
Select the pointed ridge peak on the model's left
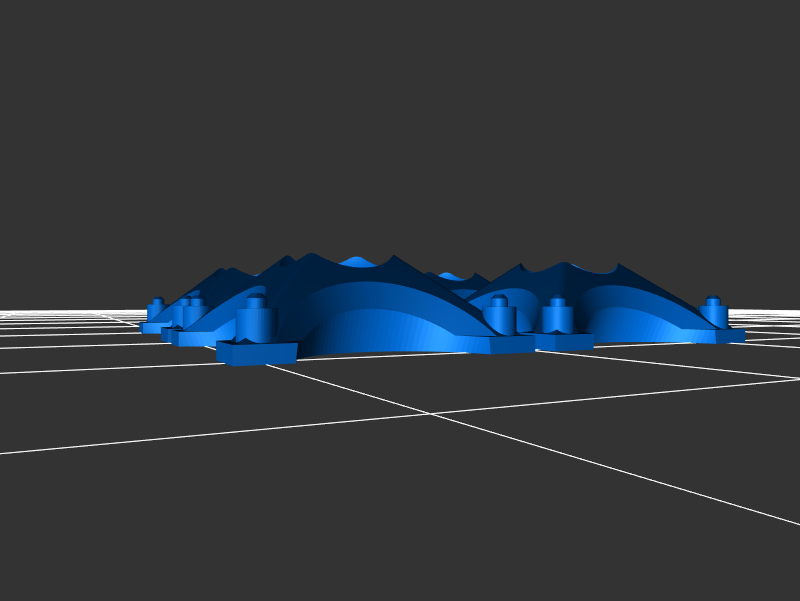(230, 269)
